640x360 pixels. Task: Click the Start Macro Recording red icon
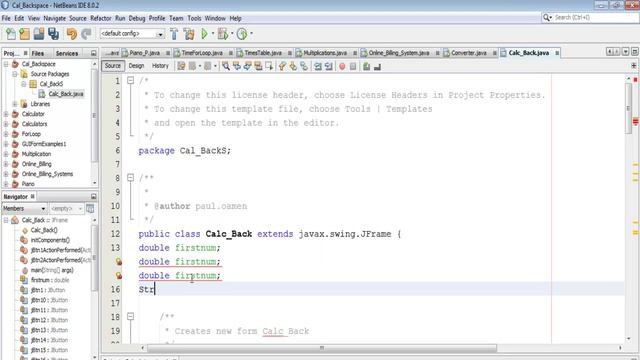pyautogui.click(x=342, y=66)
